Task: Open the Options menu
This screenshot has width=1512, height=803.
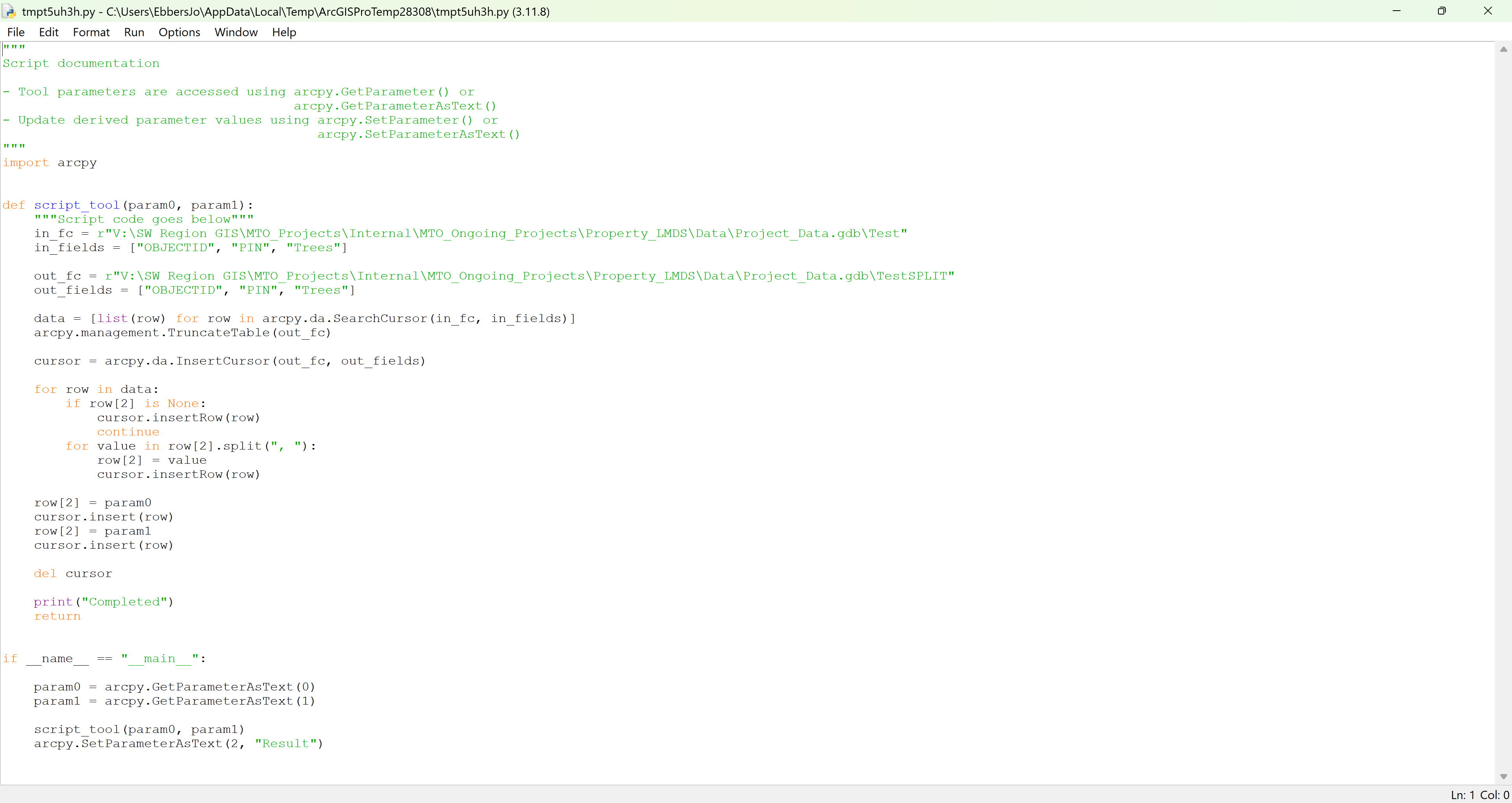Action: coord(179,32)
